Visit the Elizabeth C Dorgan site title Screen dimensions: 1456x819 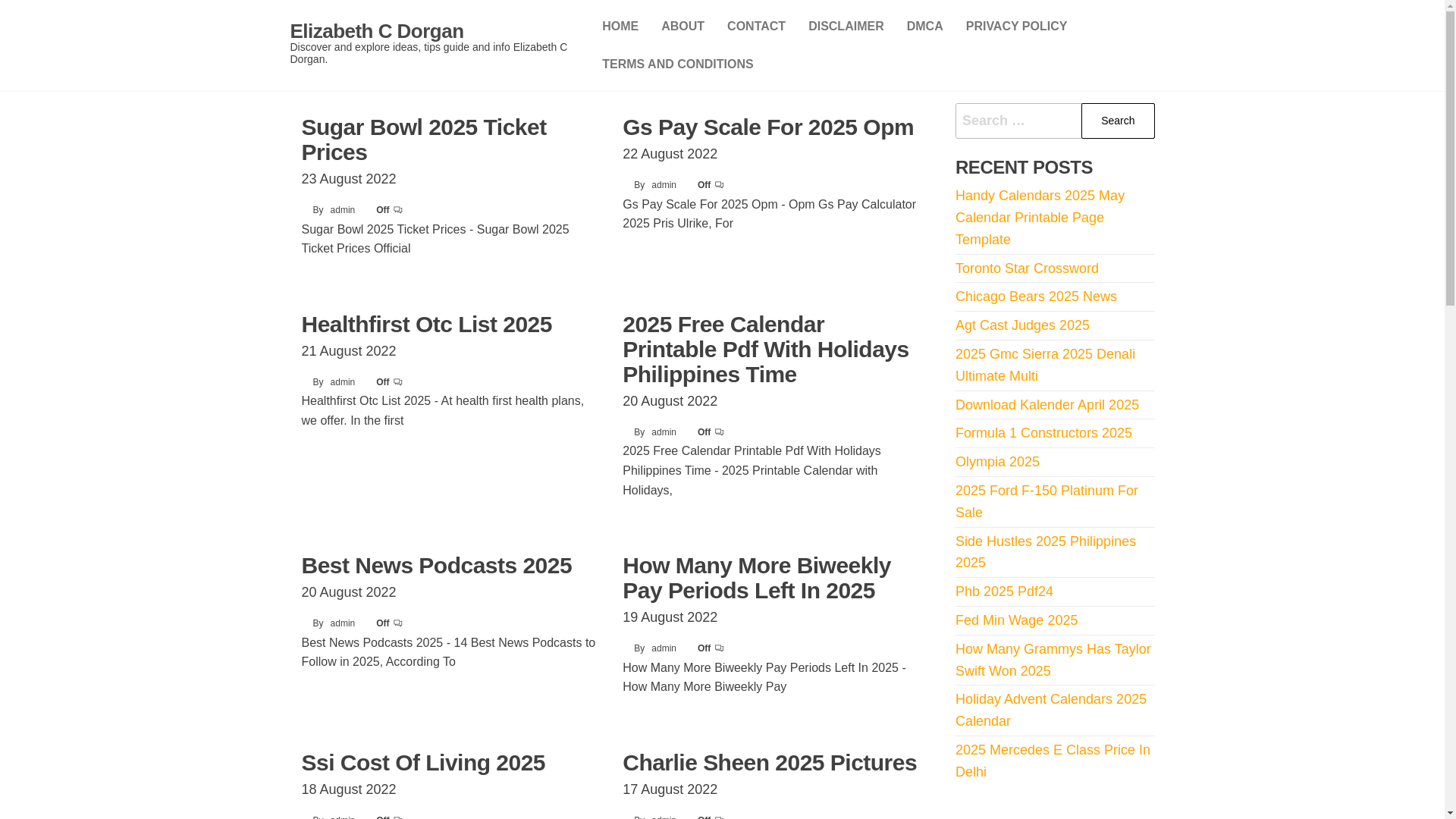(x=377, y=31)
